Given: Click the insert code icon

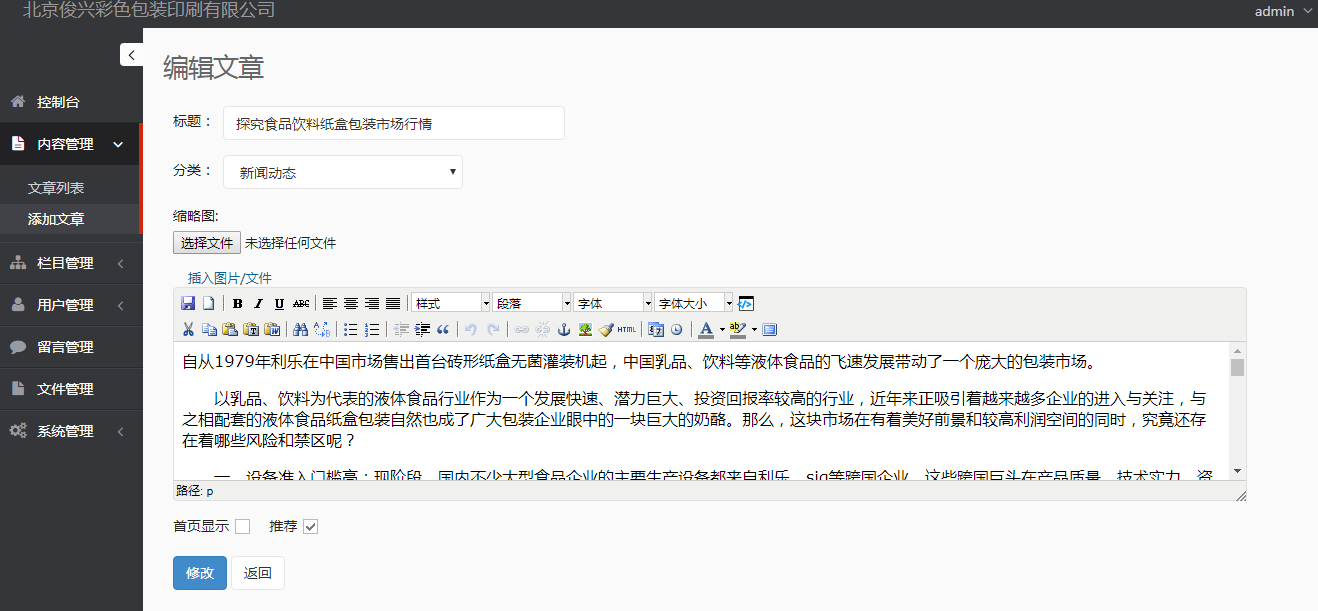Looking at the screenshot, I should point(746,303).
